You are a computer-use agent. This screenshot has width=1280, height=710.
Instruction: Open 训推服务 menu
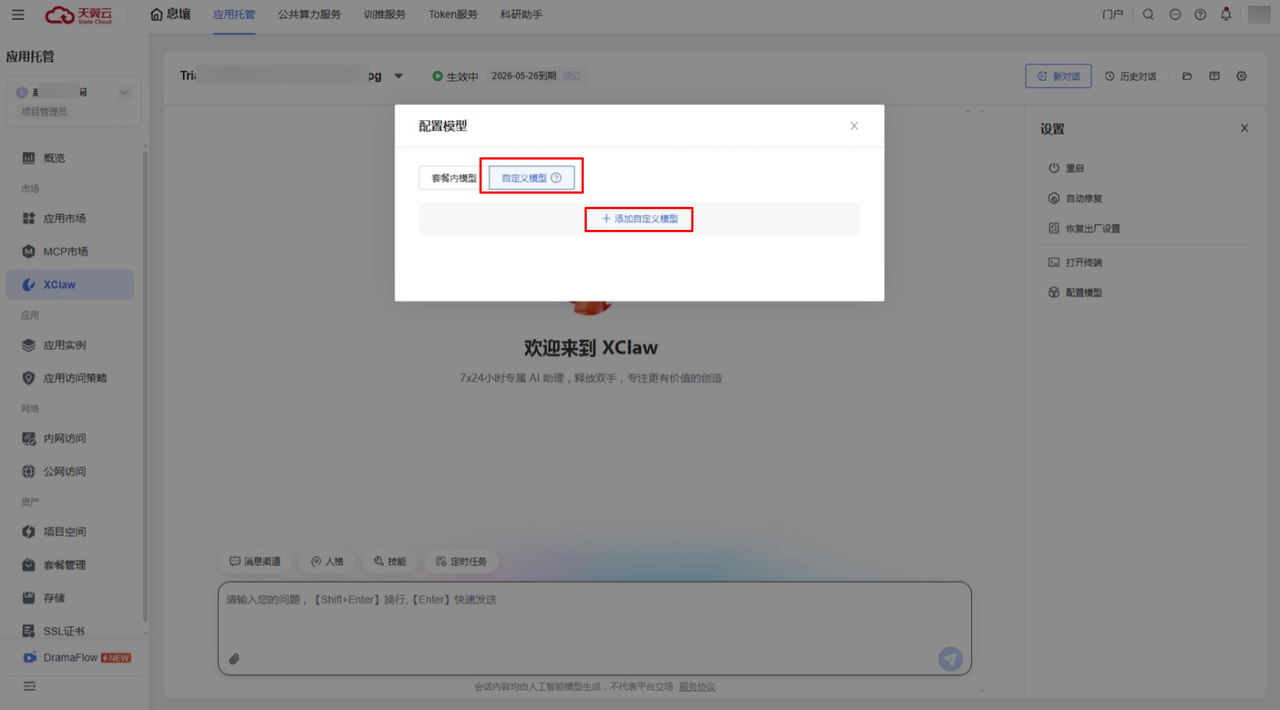coord(385,15)
